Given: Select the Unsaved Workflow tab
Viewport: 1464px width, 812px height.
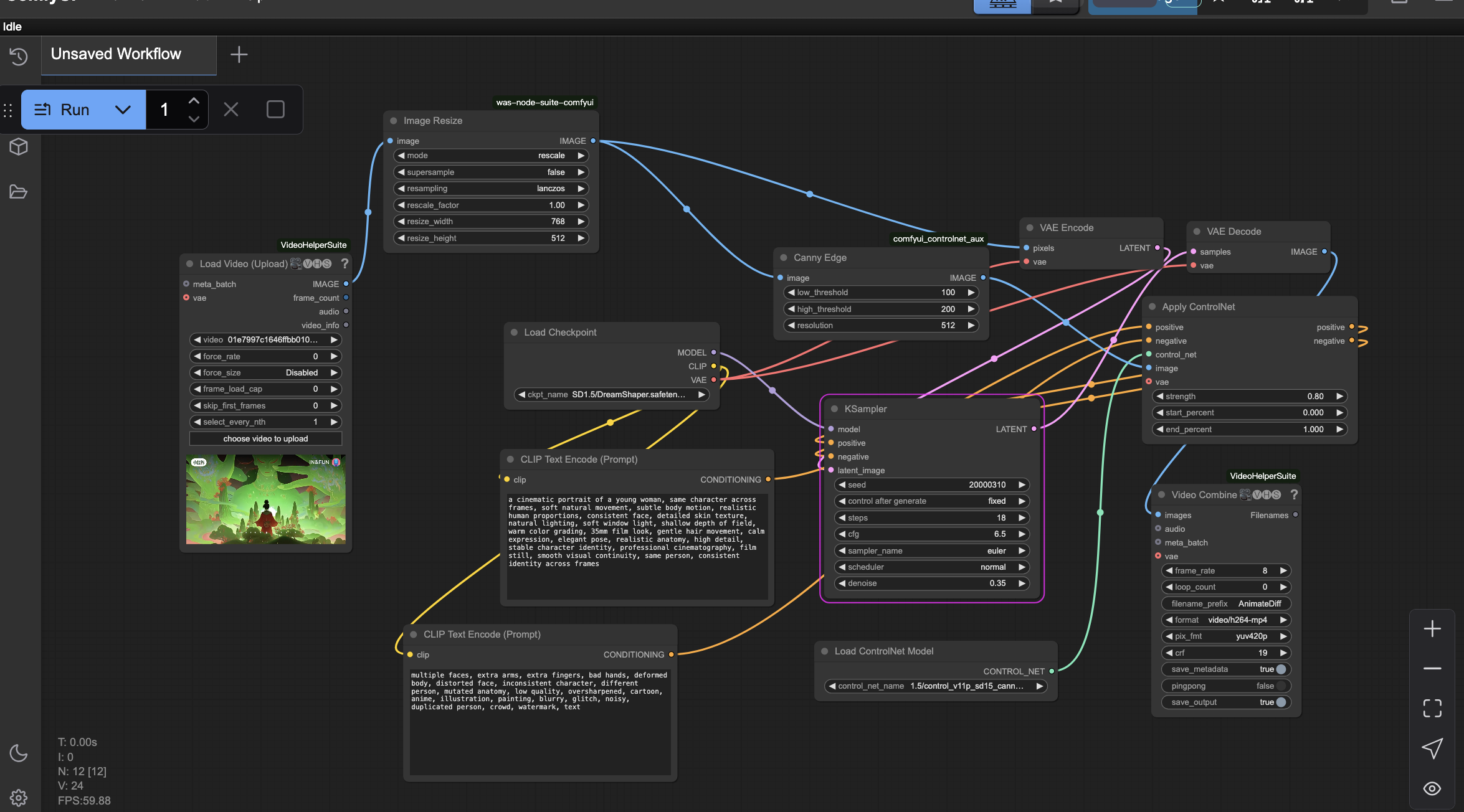Looking at the screenshot, I should click(116, 54).
